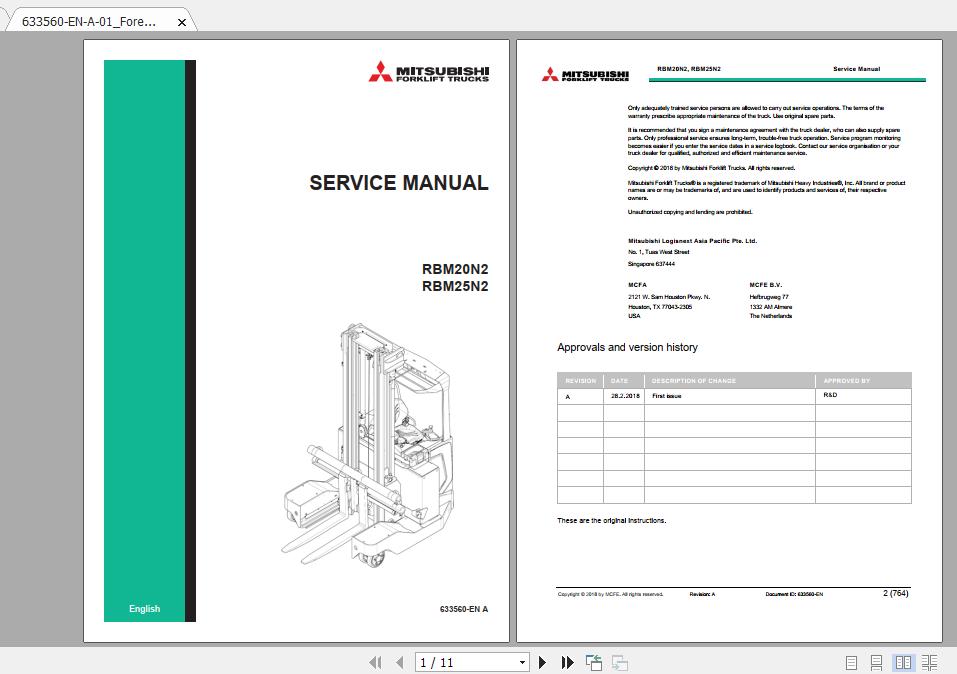Close the 633560-EN-A-01_Fore tab

click(x=181, y=20)
